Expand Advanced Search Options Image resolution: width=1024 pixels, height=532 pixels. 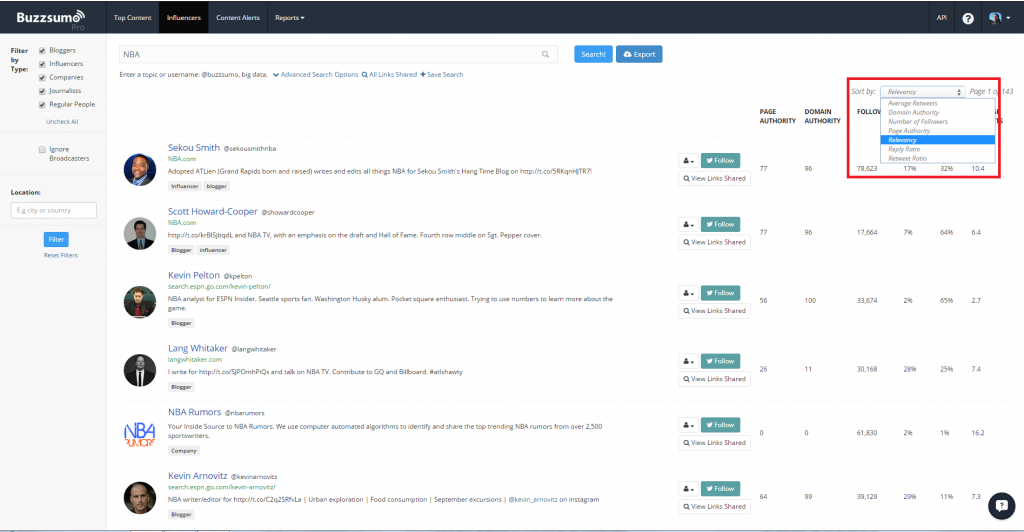[x=315, y=75]
